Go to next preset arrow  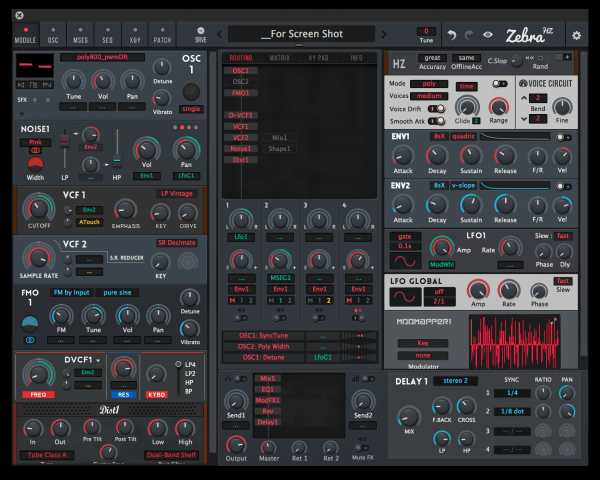[383, 34]
